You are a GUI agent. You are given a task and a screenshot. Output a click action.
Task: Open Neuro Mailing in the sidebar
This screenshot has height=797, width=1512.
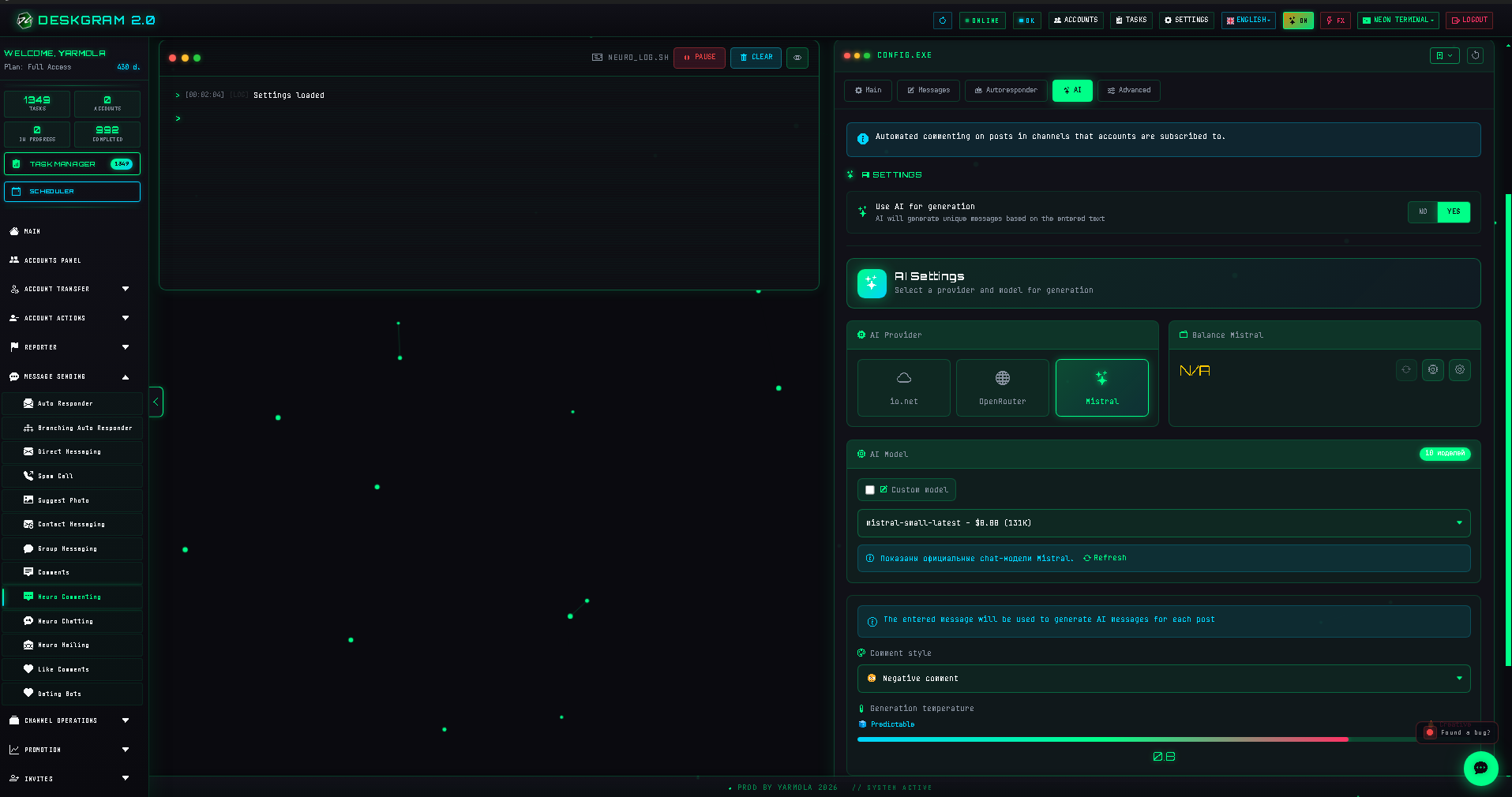[x=72, y=645]
